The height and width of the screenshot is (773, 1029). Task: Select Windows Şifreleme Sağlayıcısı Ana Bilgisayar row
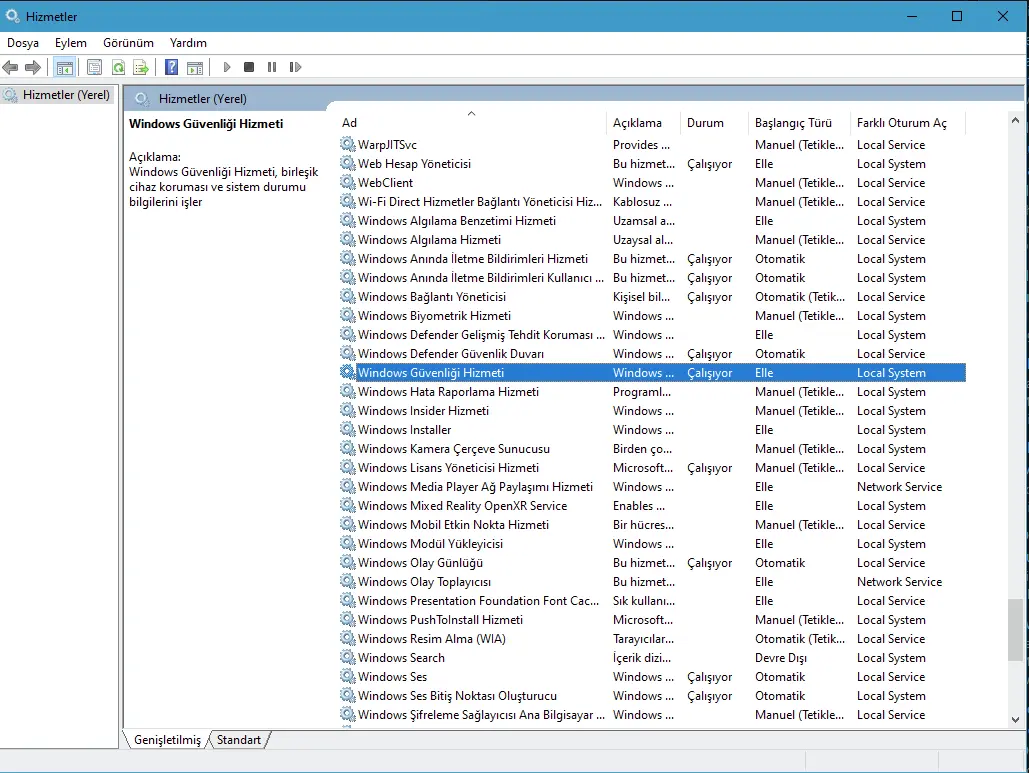(x=653, y=715)
